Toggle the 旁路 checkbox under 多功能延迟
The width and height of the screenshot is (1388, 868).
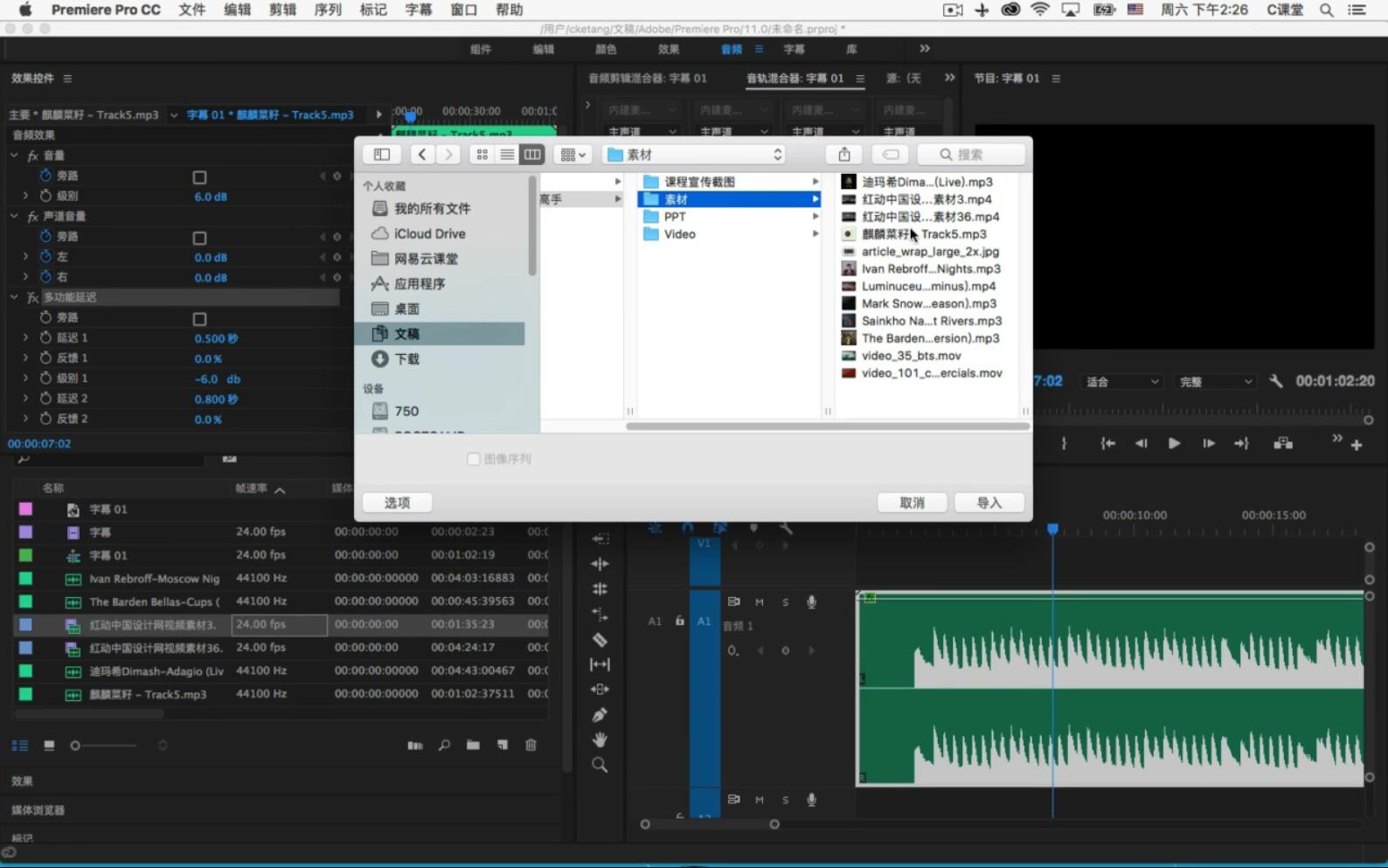199,319
